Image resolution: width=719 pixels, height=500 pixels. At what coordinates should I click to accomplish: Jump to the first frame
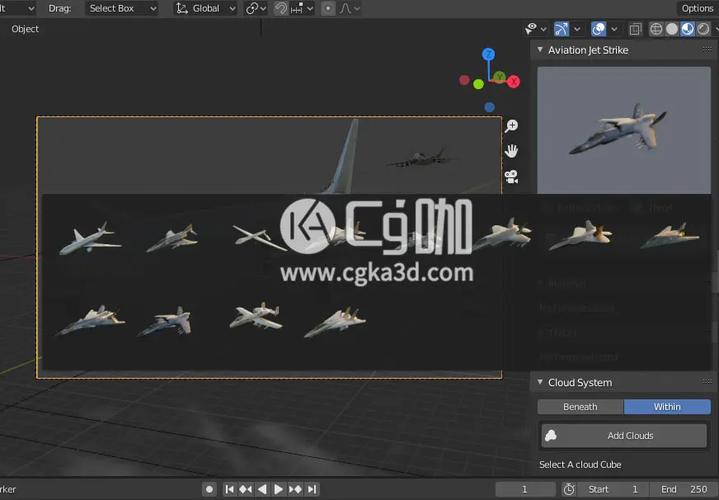click(x=229, y=489)
